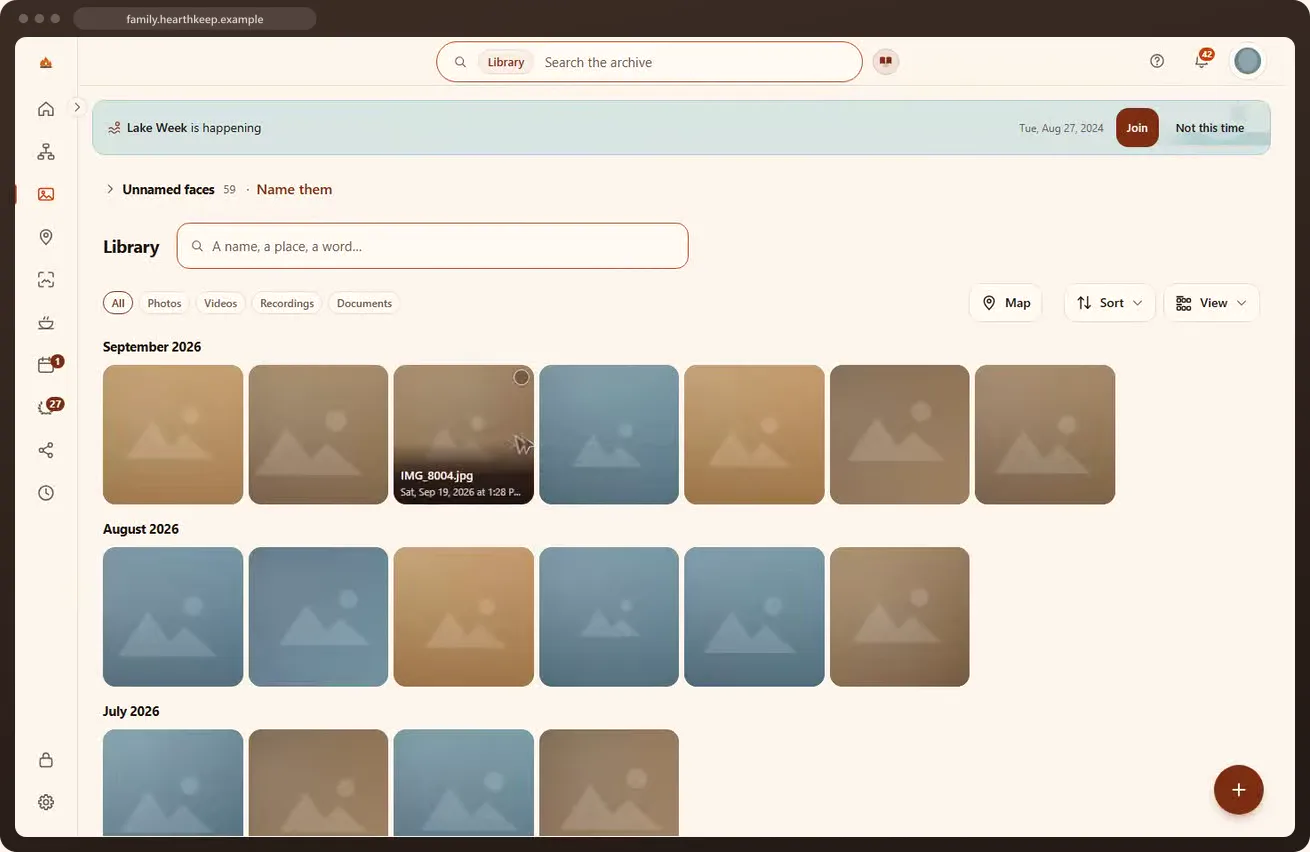Switch to the Videos filter

point(221,303)
